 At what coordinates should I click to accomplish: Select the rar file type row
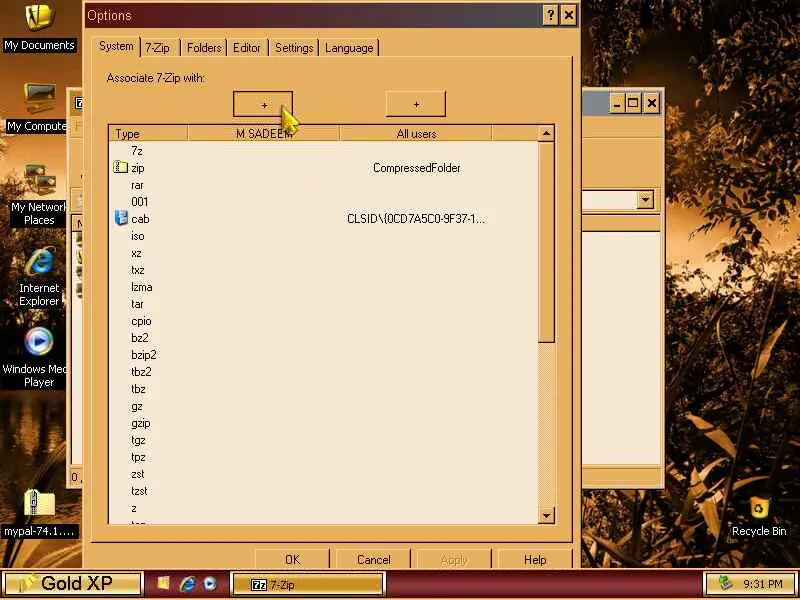coord(323,185)
